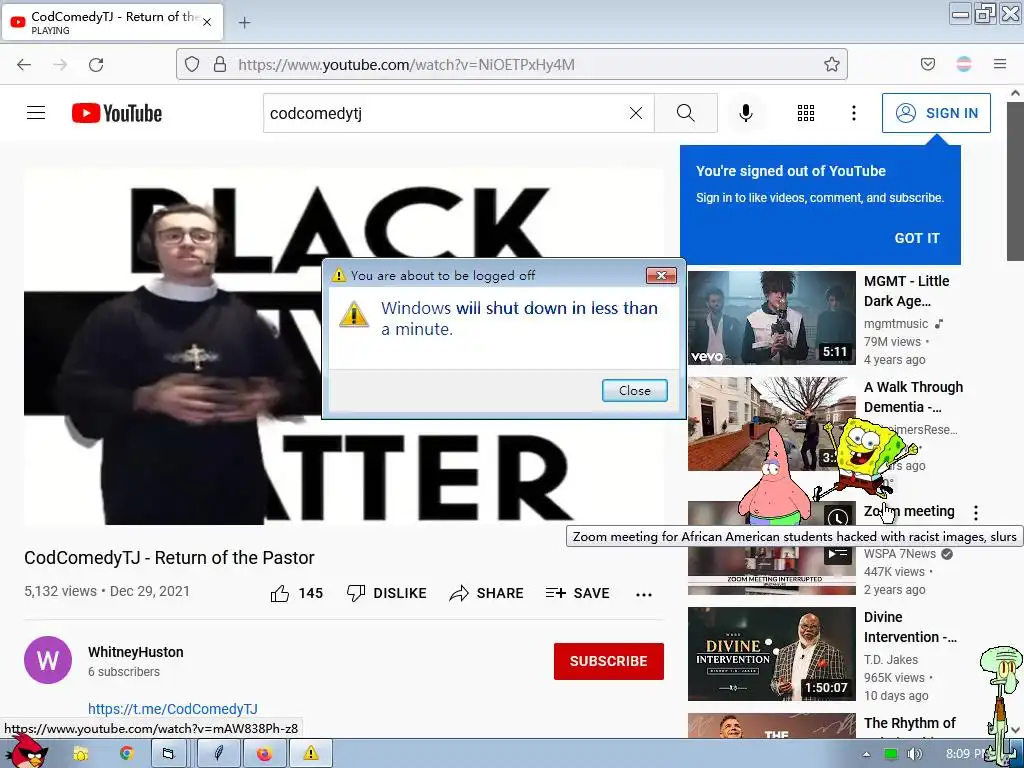Reload the current page
1024x768 pixels.
click(x=96, y=65)
